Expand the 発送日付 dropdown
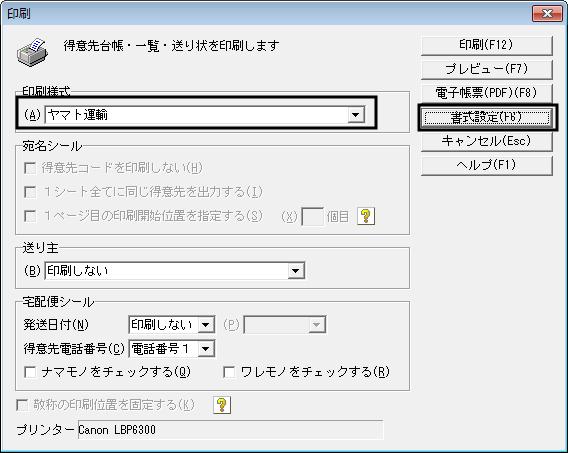 (205, 325)
